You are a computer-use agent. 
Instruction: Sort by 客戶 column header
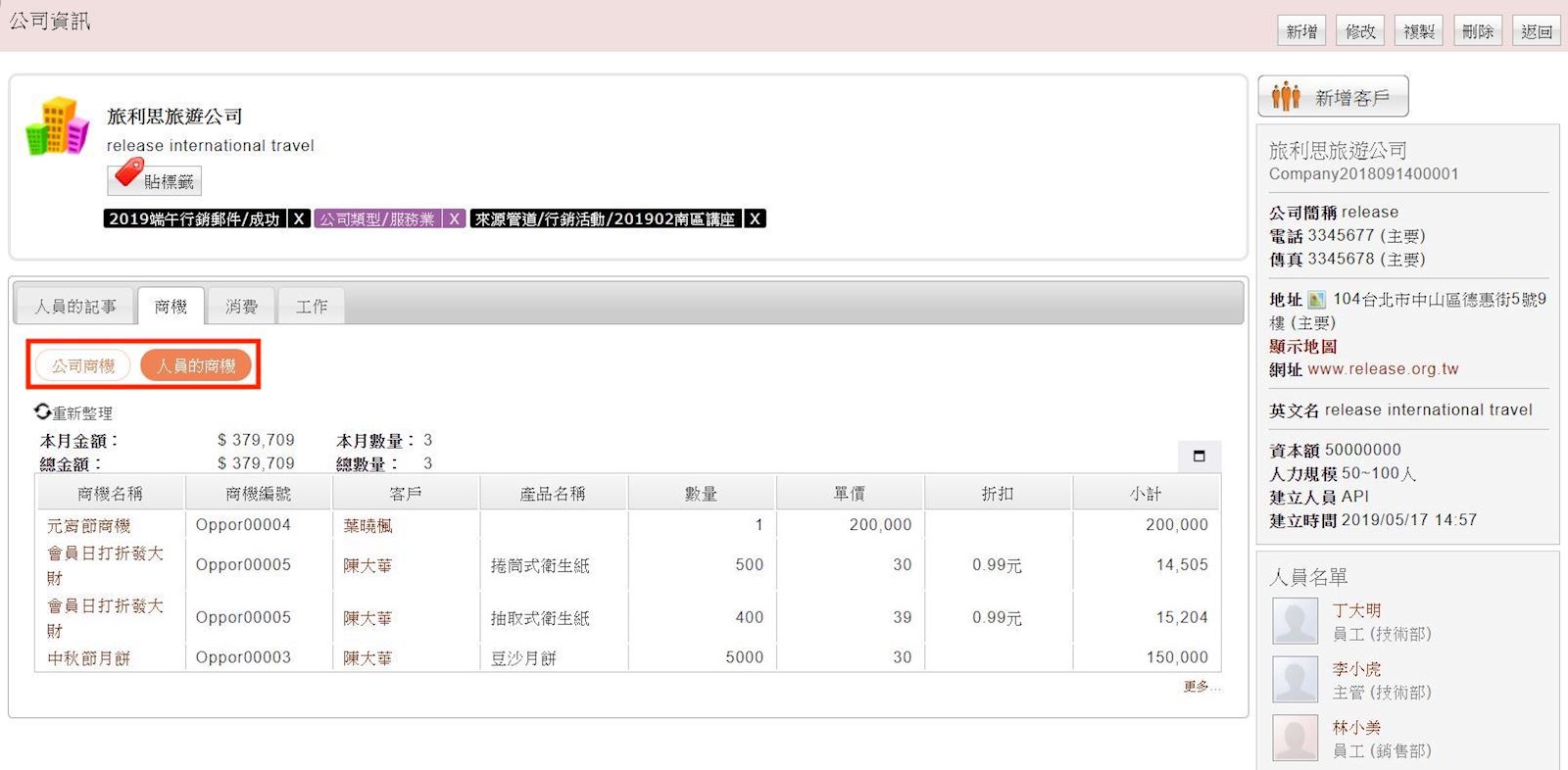tap(406, 494)
